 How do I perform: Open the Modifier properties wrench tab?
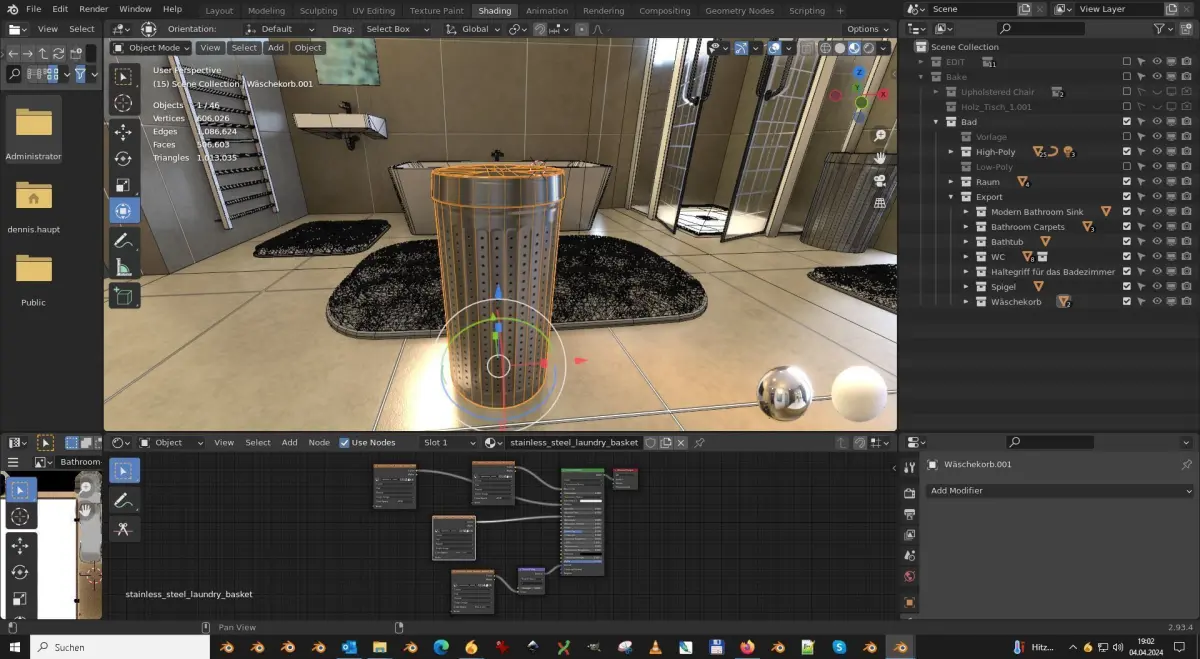click(909, 466)
